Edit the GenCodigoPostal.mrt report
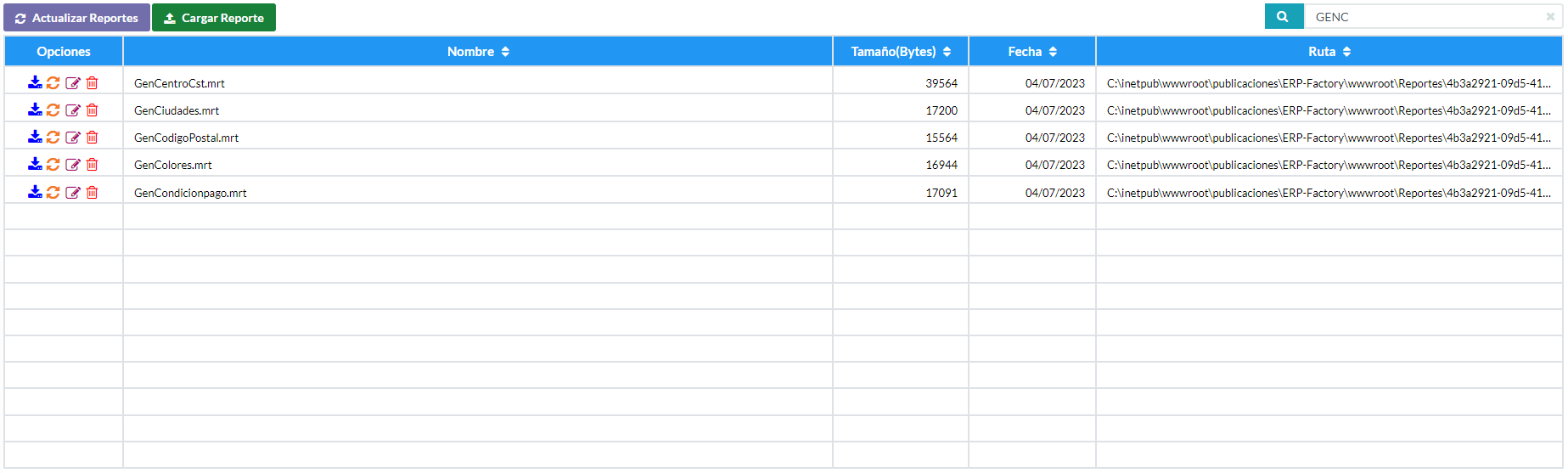 73,137
